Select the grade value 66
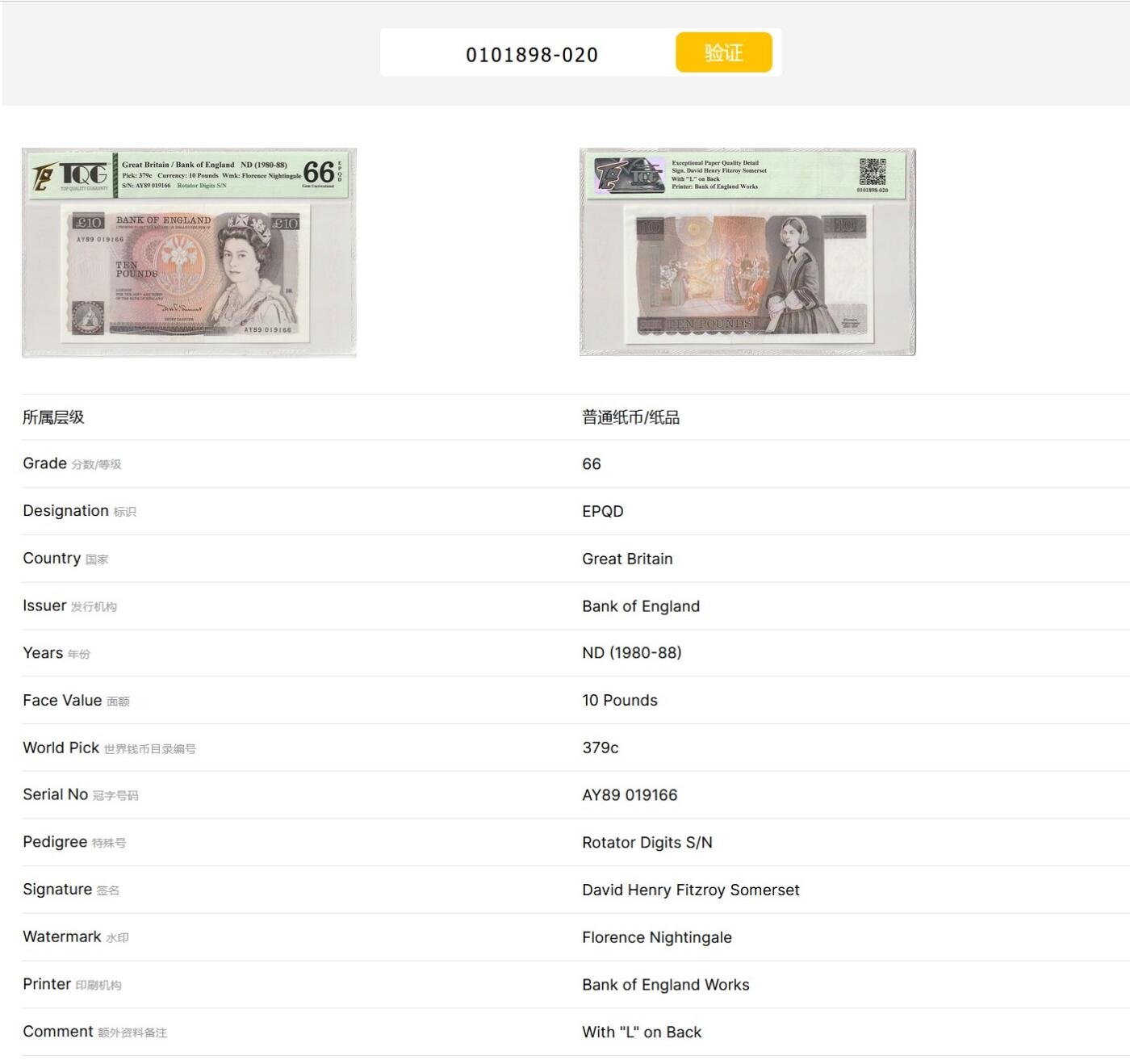 592,464
